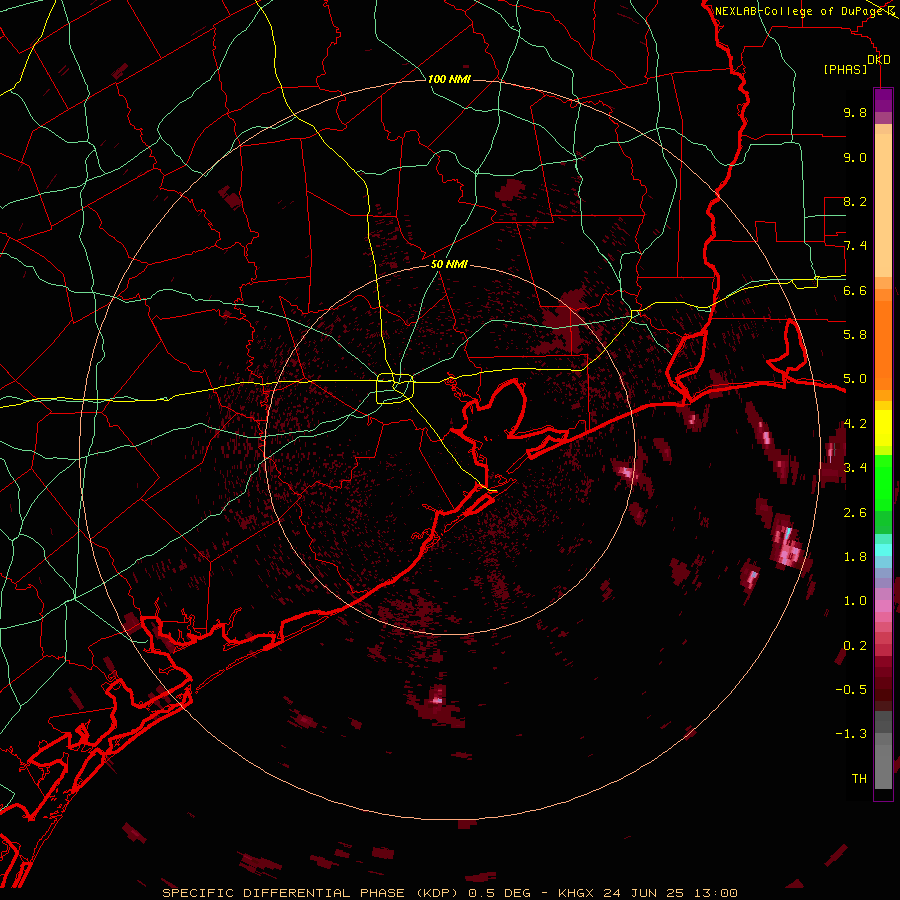900x900 pixels.
Task: Select the 1.8 value on the color scale
Action: pos(855,557)
